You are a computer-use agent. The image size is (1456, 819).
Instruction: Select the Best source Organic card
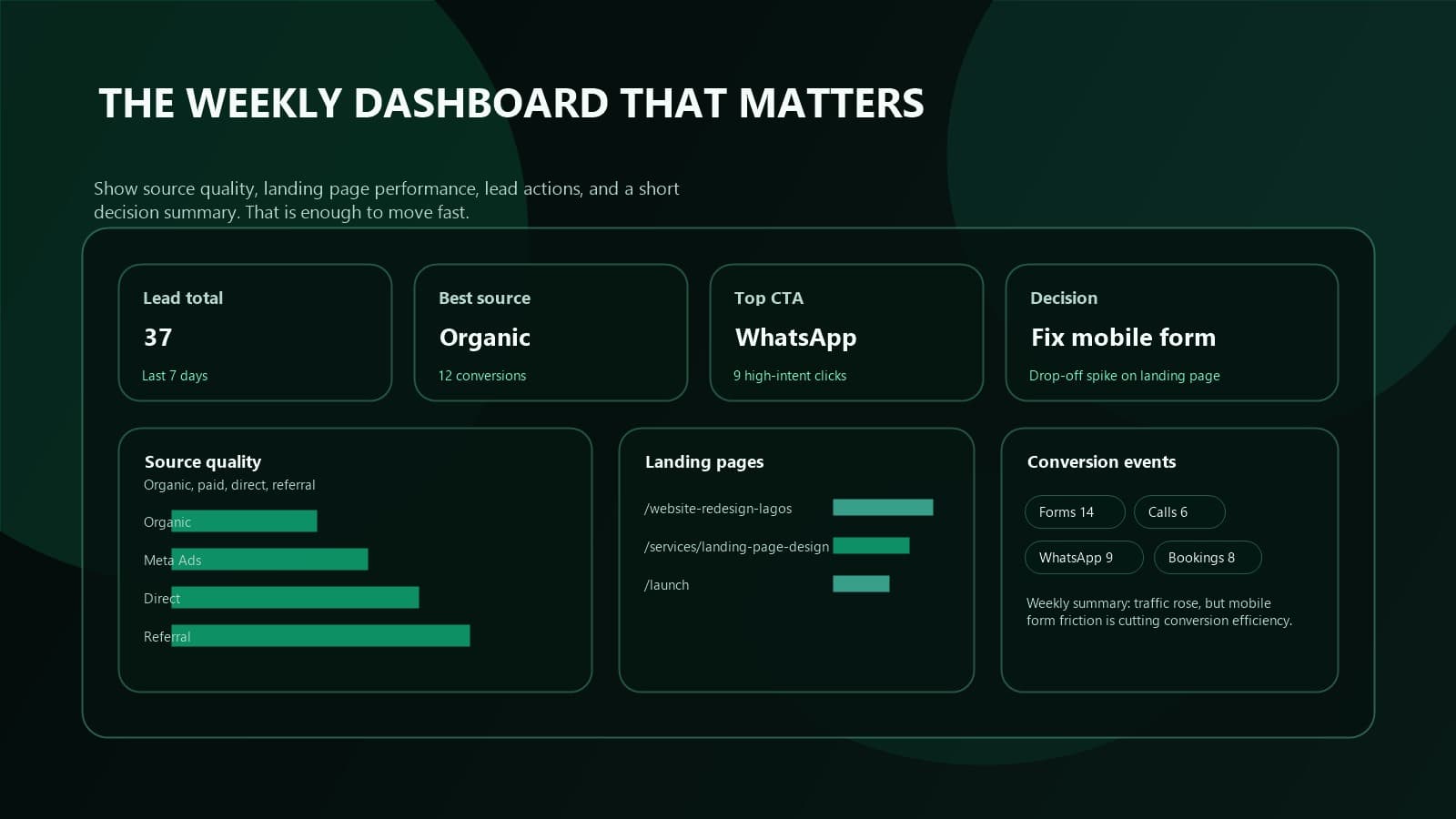tap(551, 332)
